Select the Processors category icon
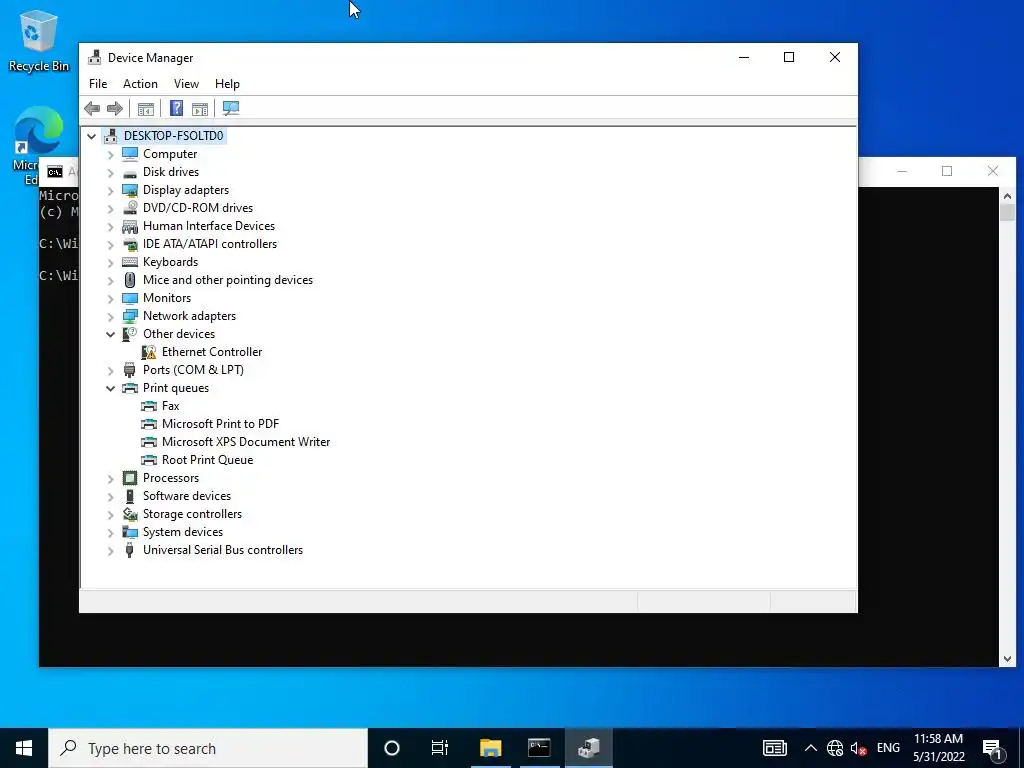 (130, 478)
